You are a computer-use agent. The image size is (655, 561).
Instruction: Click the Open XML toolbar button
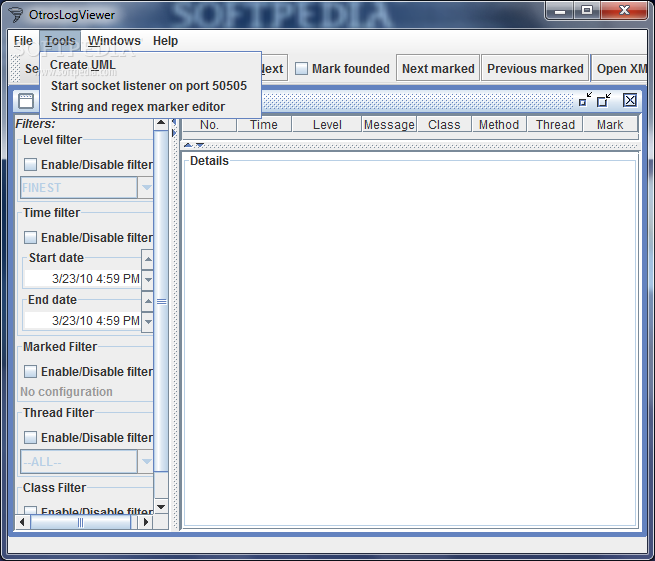click(620, 69)
